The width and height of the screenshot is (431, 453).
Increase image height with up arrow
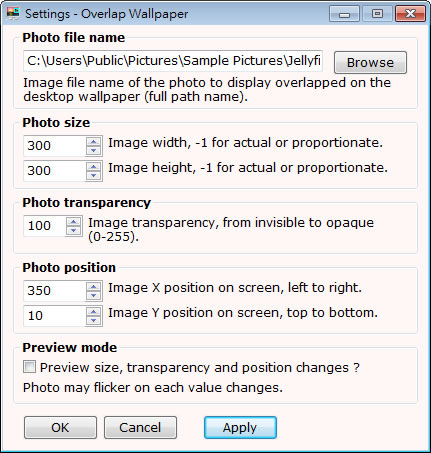click(x=93, y=166)
